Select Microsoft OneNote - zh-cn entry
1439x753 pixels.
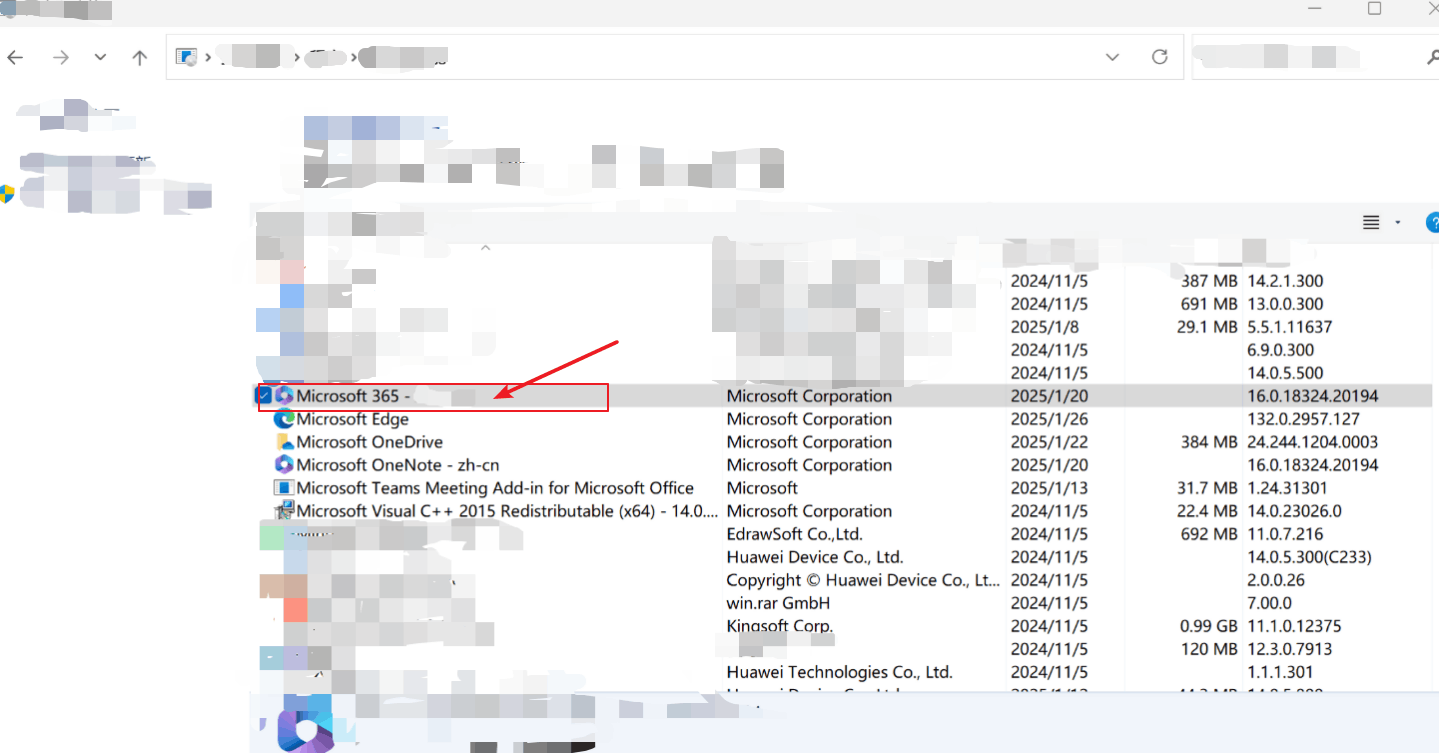(x=398, y=465)
